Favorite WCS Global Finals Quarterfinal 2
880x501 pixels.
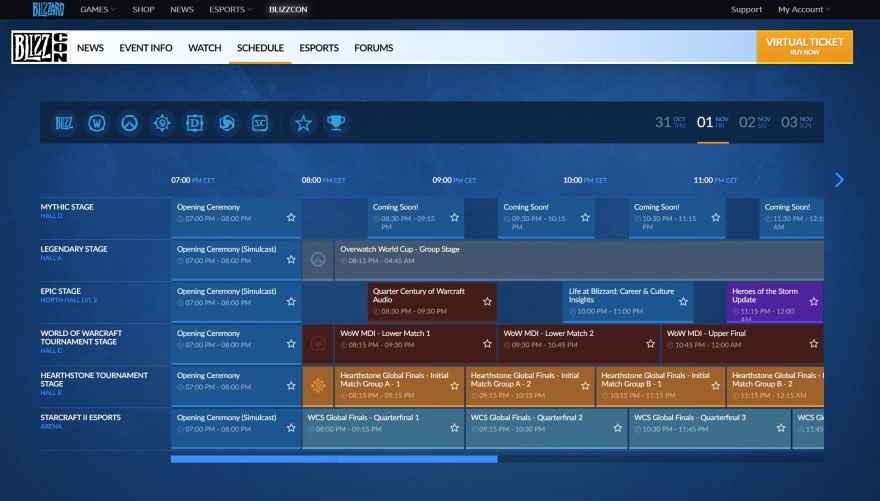[617, 428]
